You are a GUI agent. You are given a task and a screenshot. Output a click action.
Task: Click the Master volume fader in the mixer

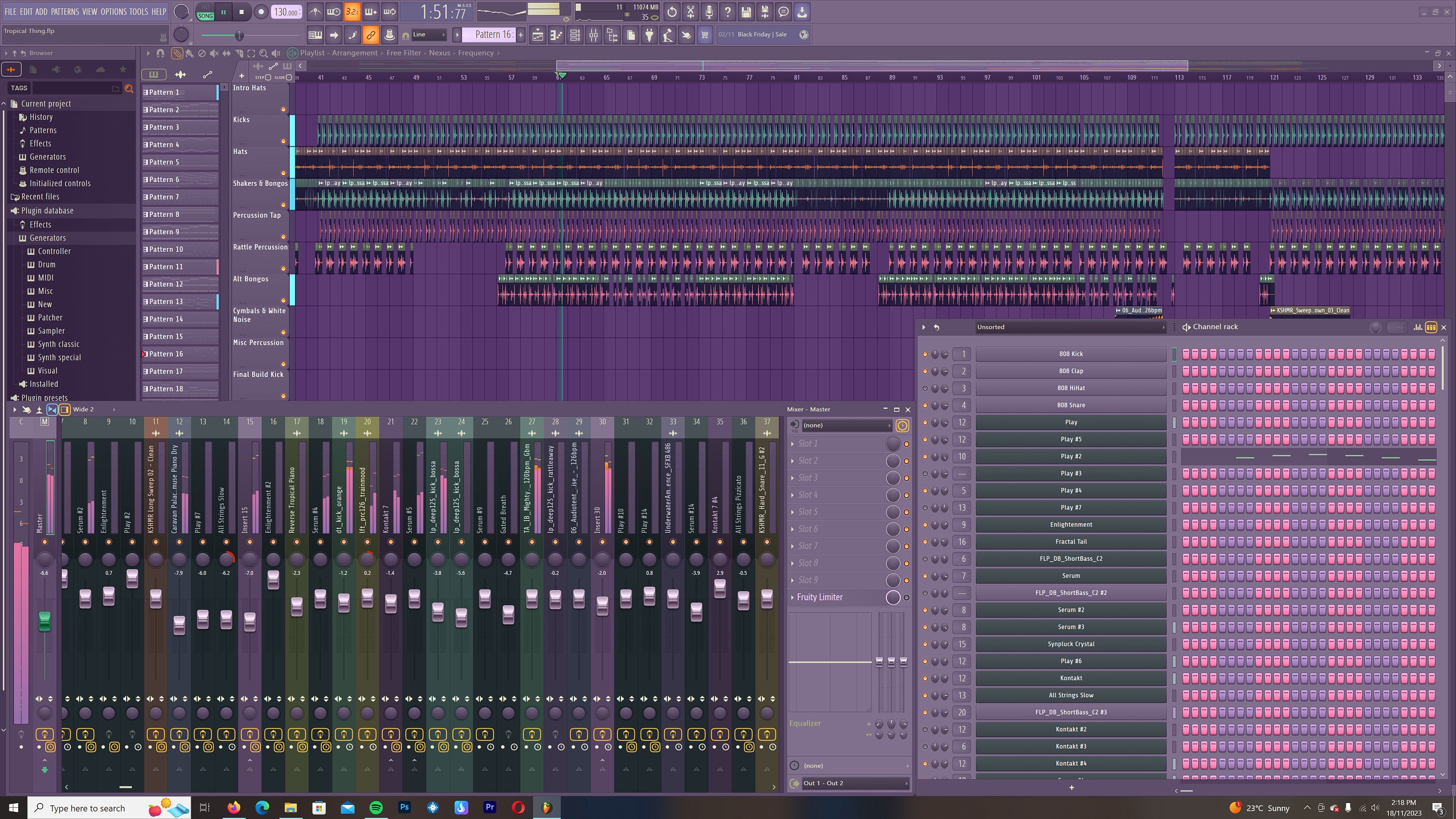coord(44,620)
